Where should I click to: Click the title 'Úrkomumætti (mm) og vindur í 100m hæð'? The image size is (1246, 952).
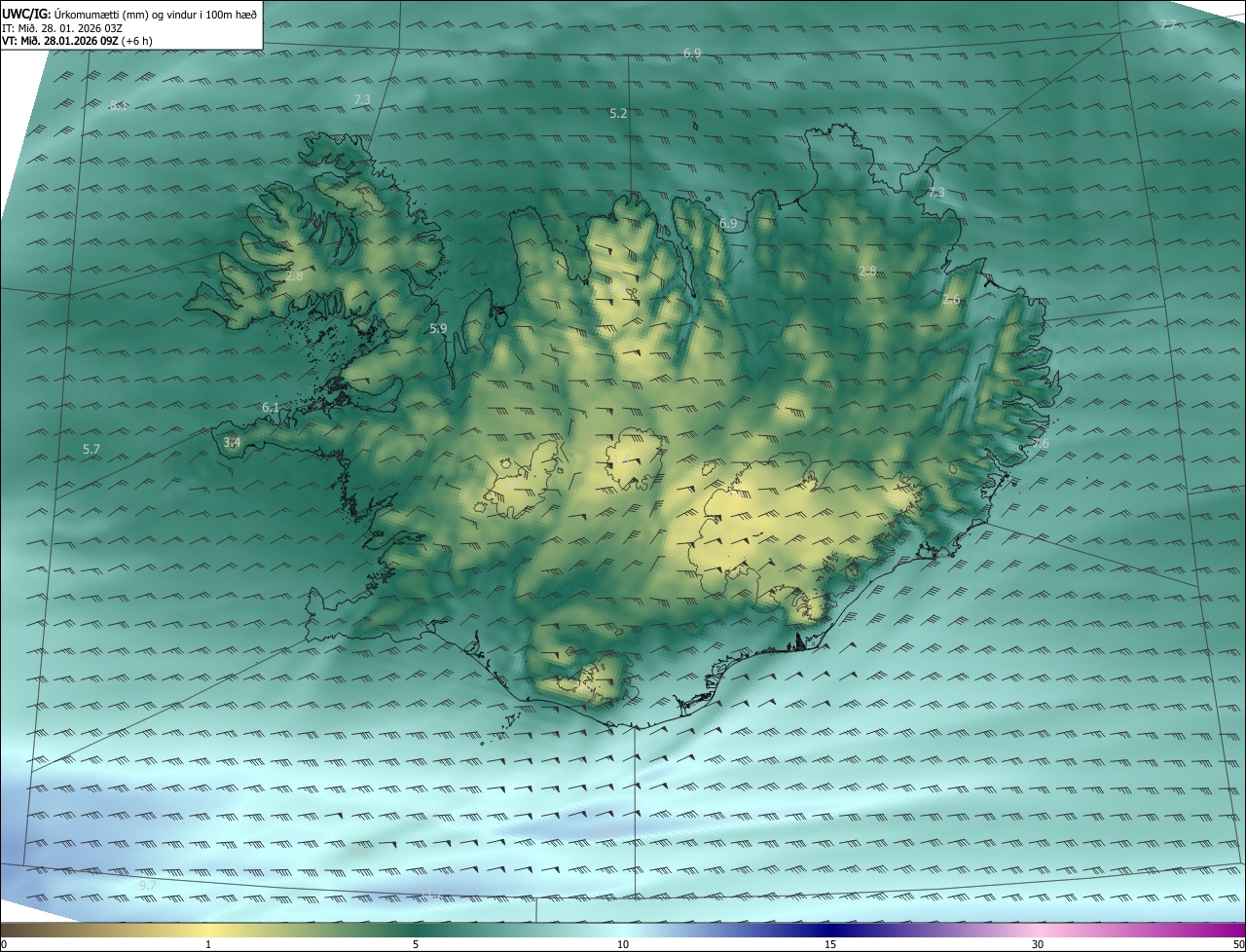[155, 15]
